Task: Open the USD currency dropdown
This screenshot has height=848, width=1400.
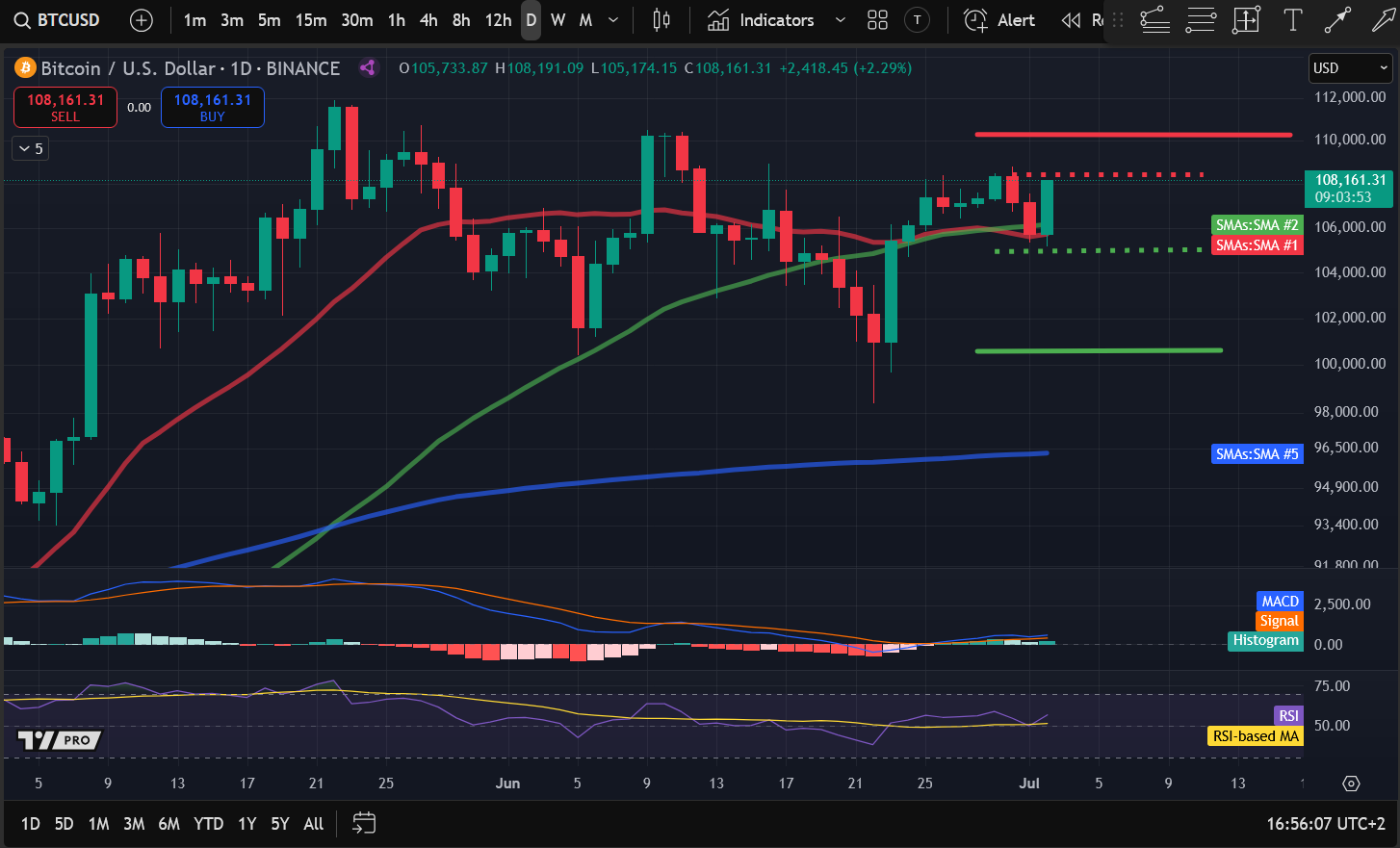Action: point(1351,68)
